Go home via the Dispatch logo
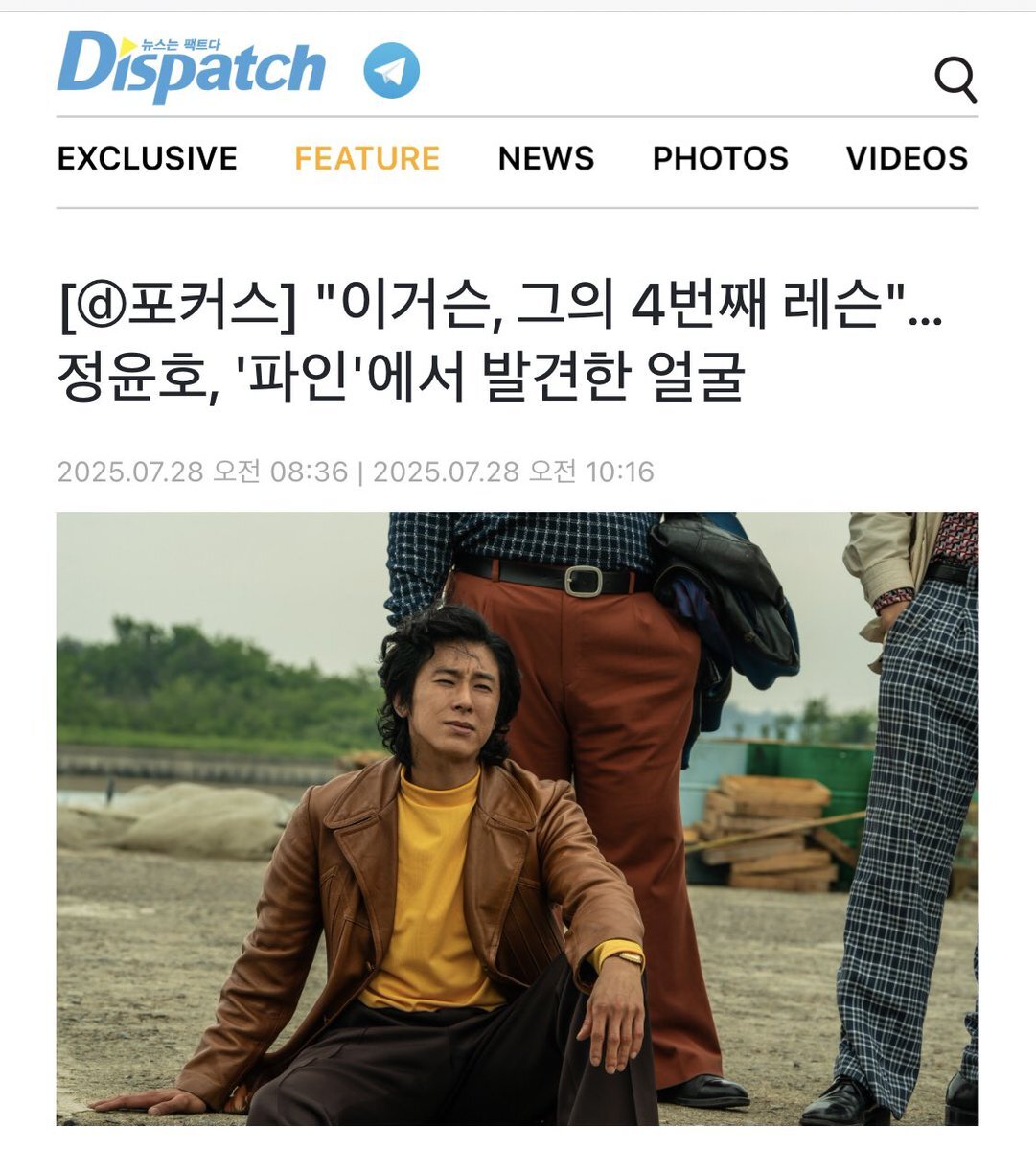Viewport: 1036px width, 1150px height. (192, 65)
